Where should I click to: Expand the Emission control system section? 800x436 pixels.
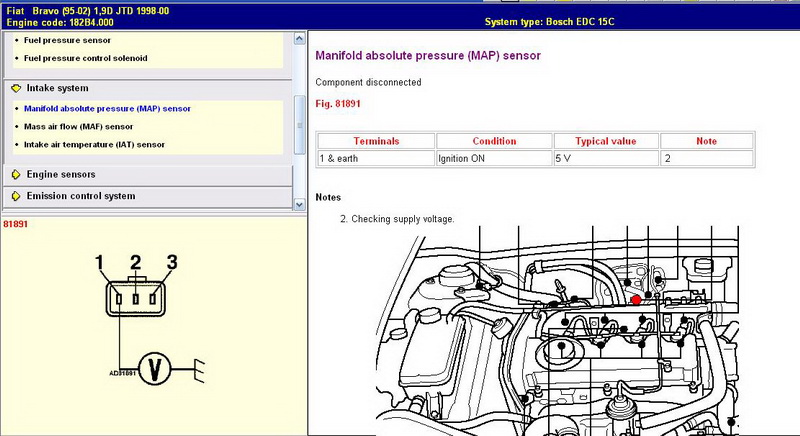[x=80, y=196]
